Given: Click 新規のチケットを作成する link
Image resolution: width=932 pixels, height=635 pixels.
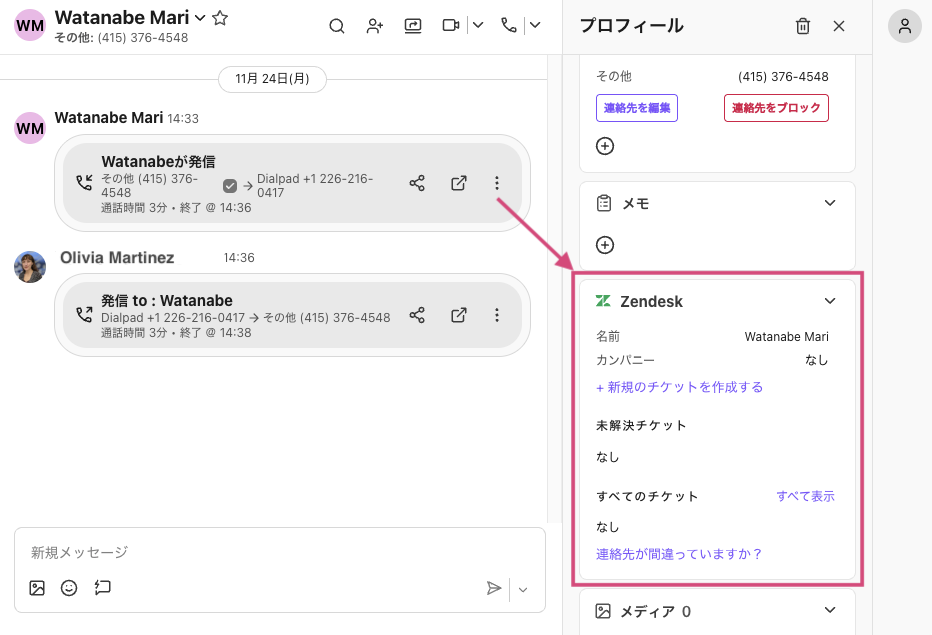Looking at the screenshot, I should 680,387.
